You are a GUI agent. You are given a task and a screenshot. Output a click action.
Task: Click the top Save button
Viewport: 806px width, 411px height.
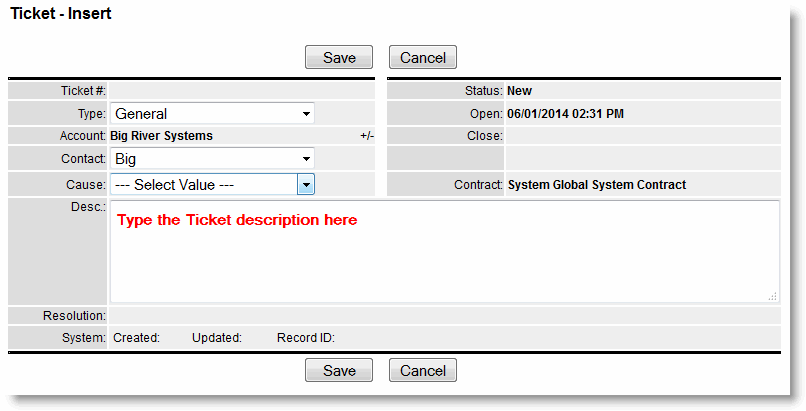tap(339, 57)
